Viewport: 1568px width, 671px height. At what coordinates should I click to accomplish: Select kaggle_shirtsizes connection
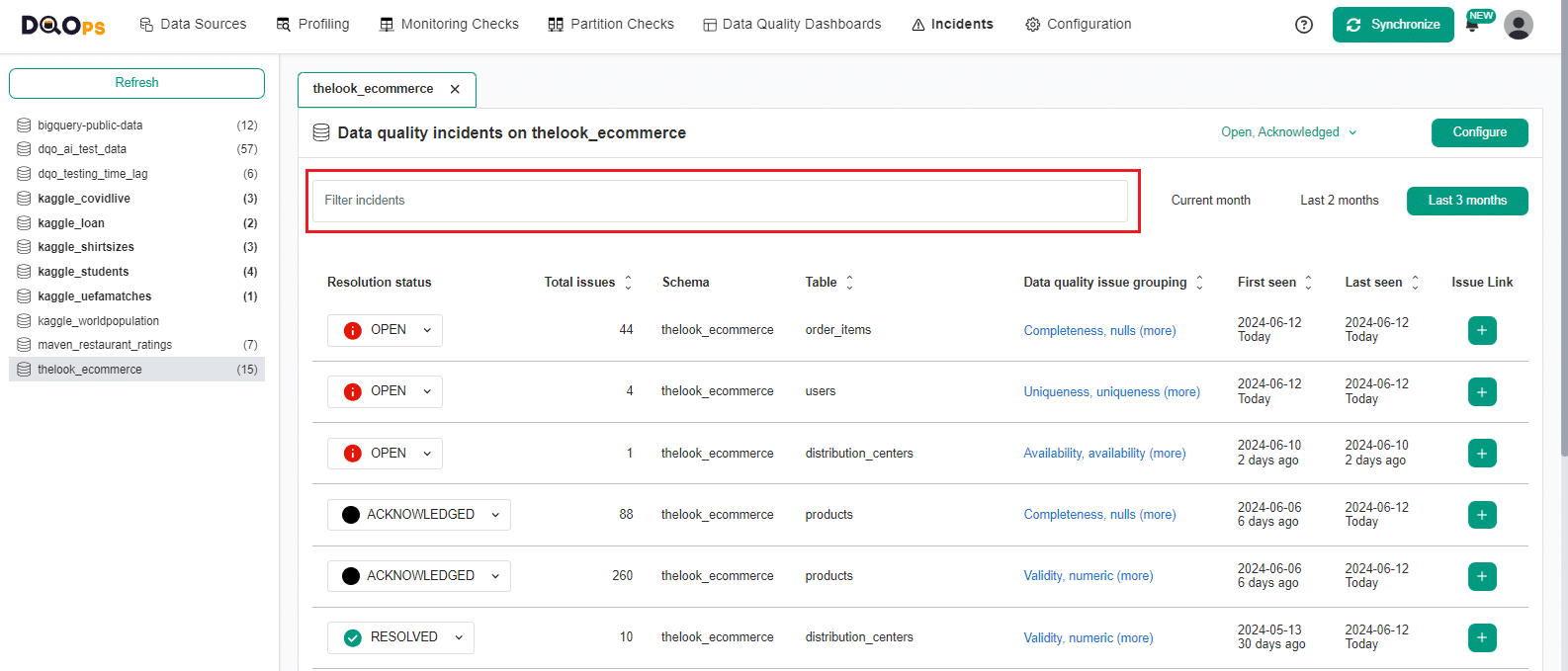point(136,247)
